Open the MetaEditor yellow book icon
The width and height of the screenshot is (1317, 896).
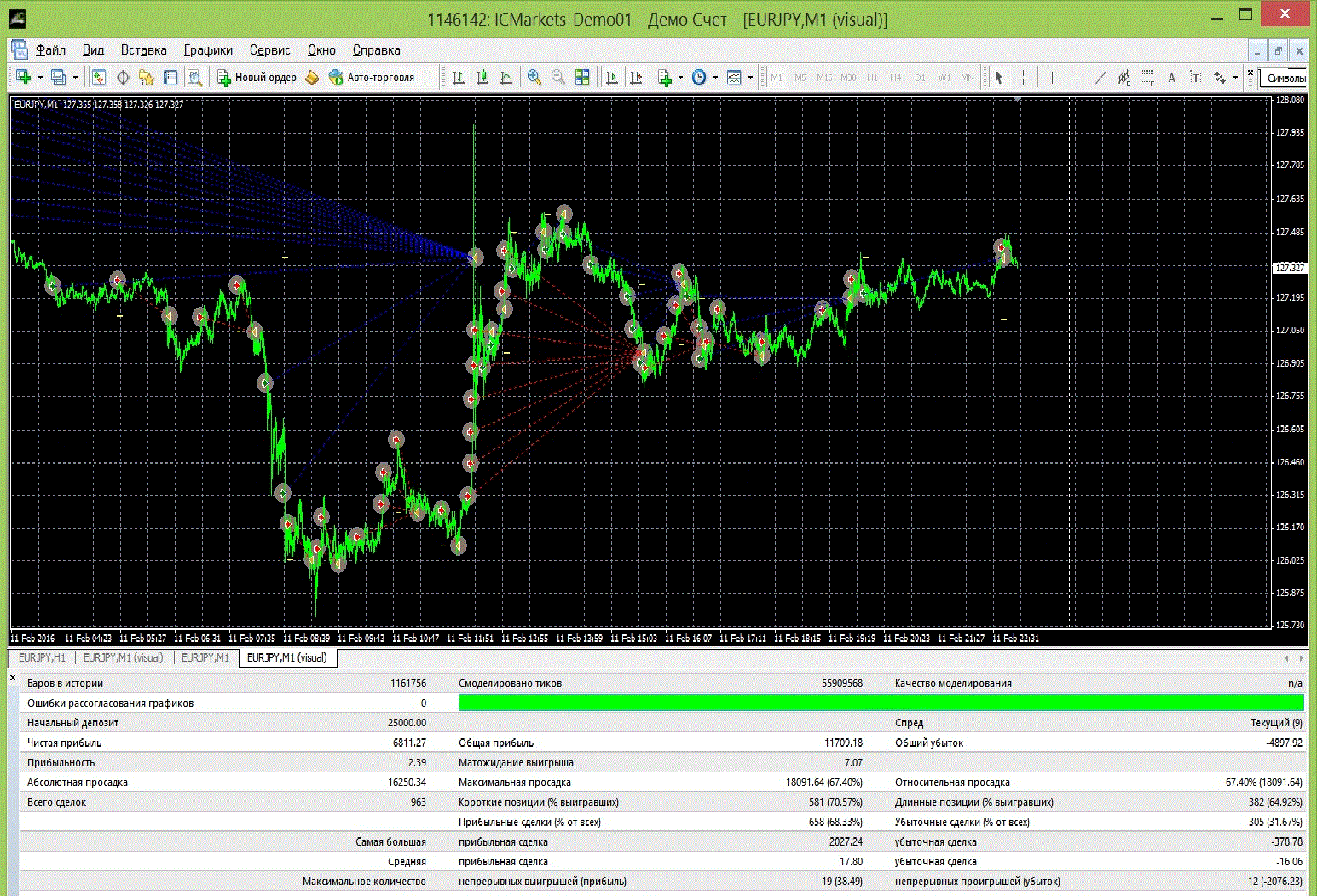coord(312,78)
